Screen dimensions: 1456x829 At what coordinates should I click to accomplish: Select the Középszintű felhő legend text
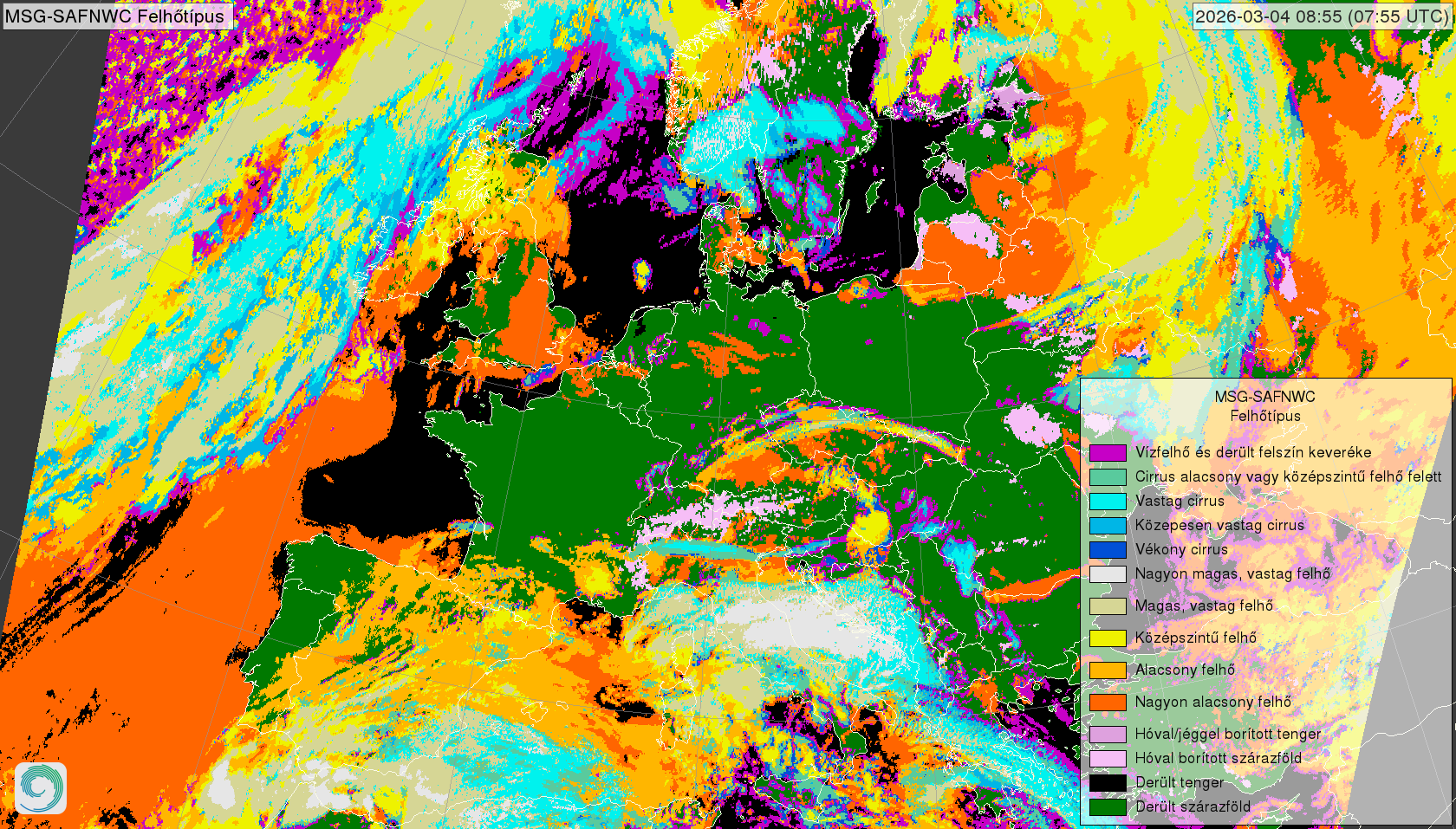coord(1195,638)
